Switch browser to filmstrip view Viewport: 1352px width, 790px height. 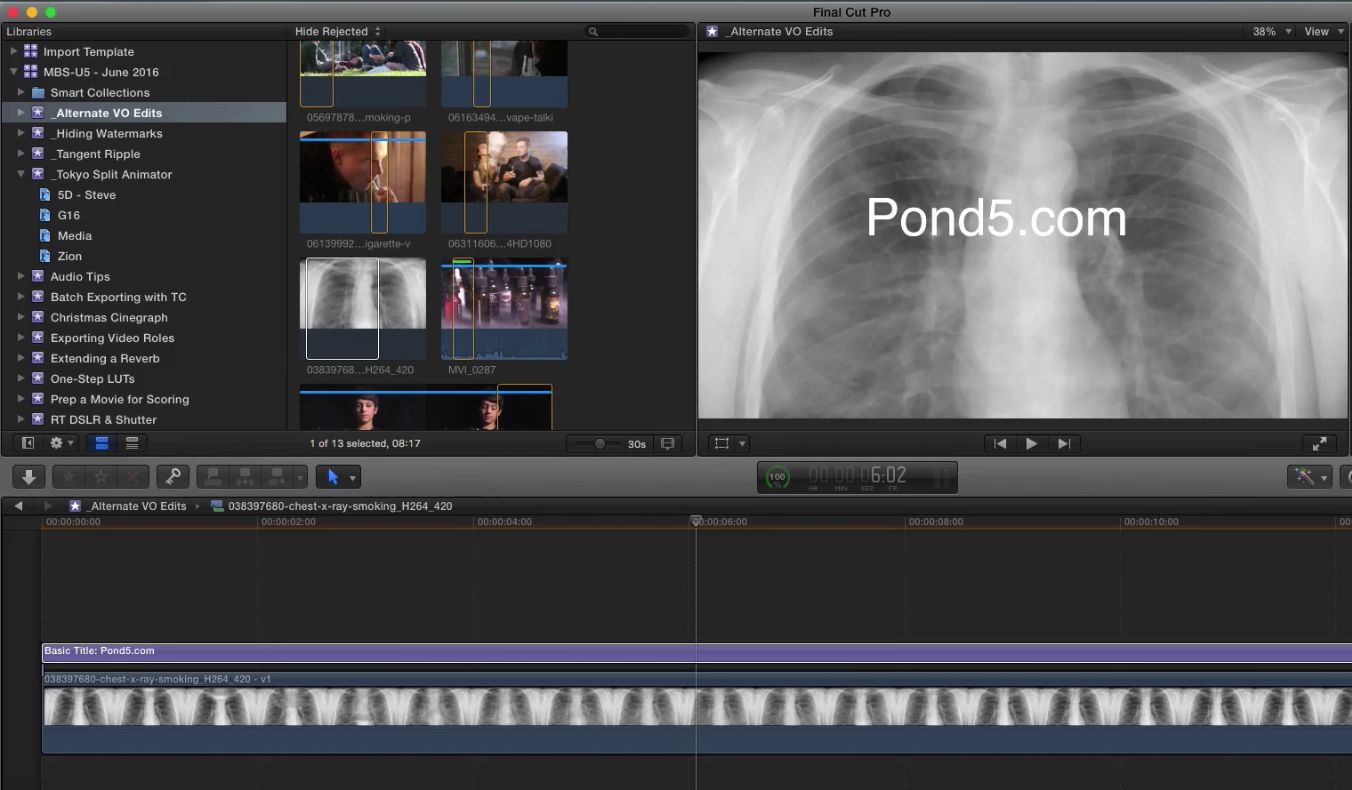click(101, 443)
